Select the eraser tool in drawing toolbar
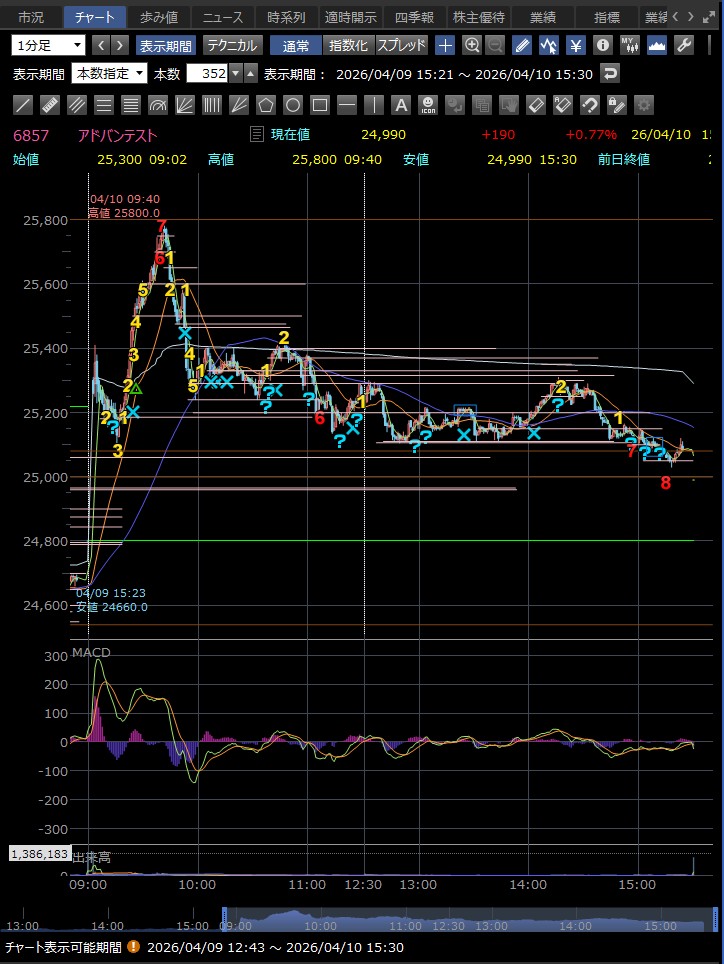 click(536, 105)
